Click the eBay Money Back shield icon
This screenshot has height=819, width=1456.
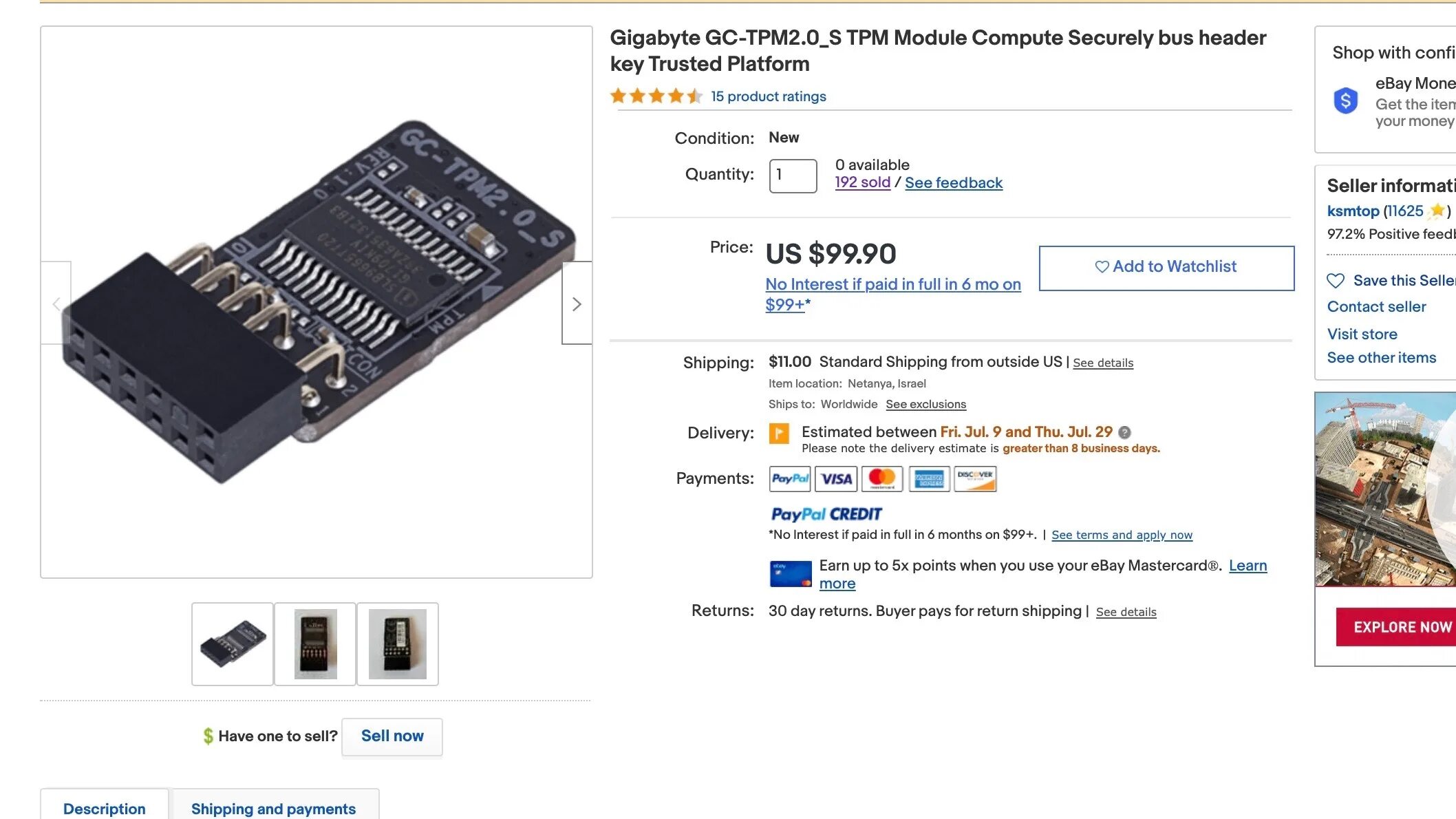click(x=1346, y=101)
